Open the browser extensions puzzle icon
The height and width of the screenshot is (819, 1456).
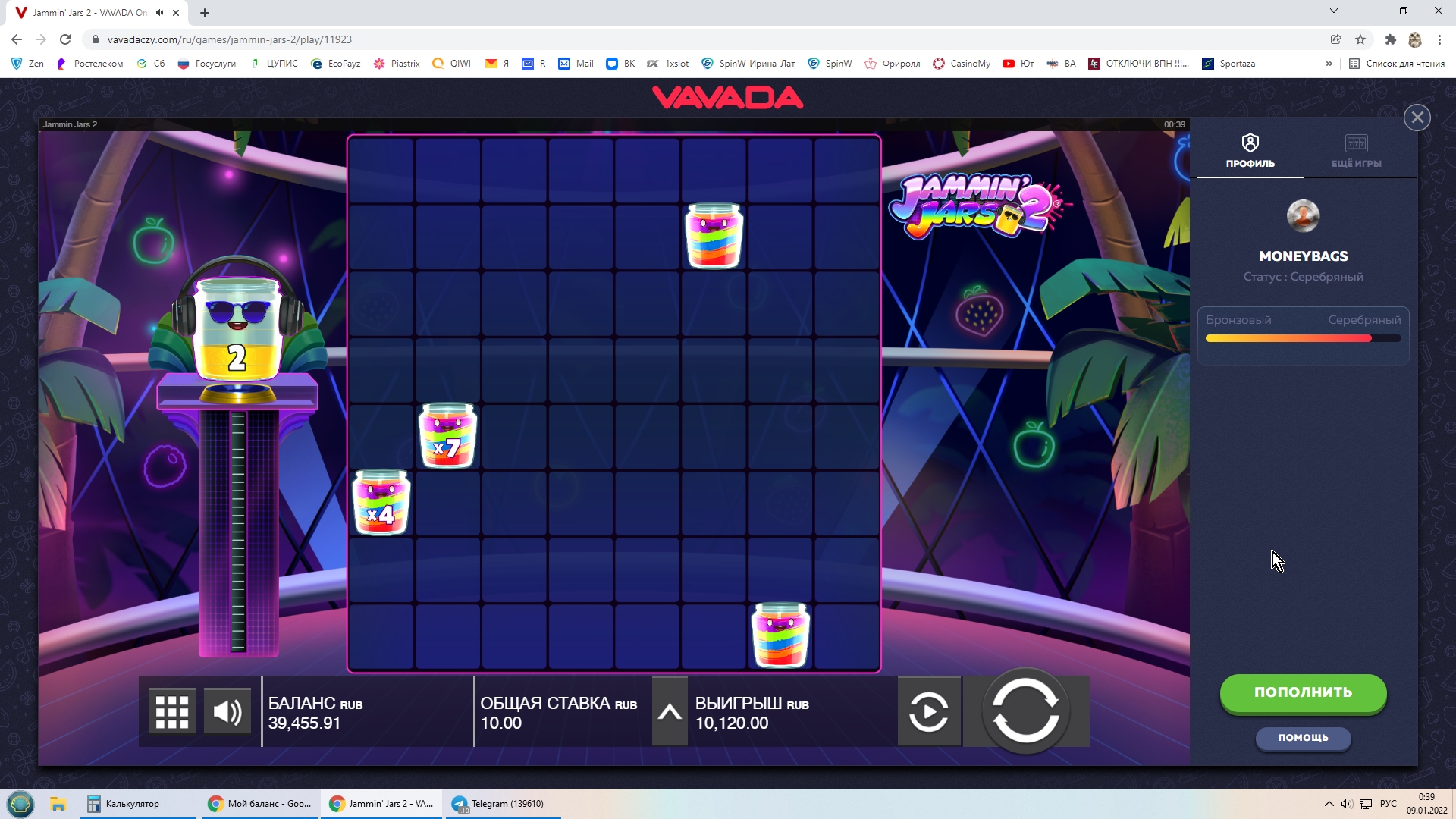click(1390, 39)
